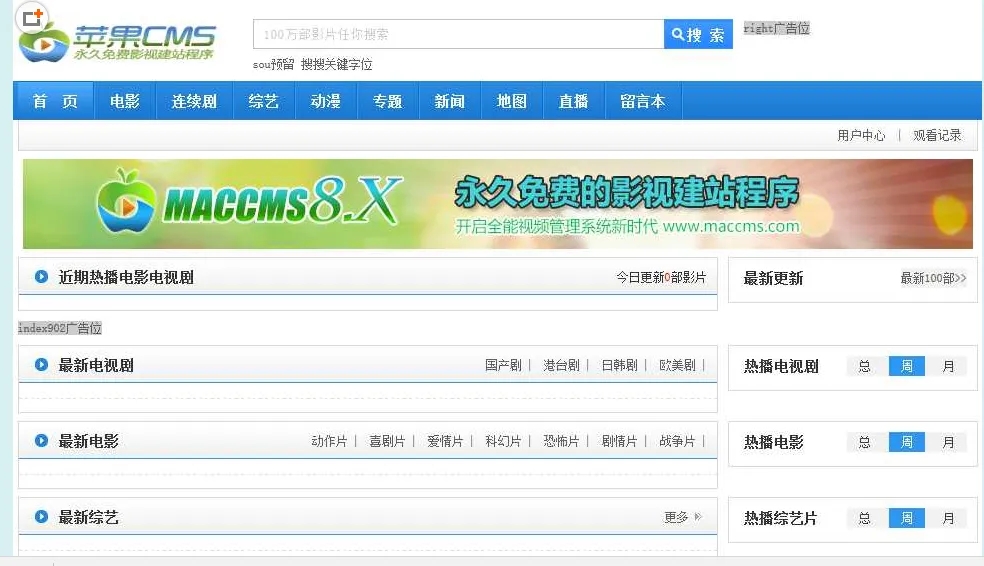
Task: Click the play icon beside 近期热播电影电视剧
Action: 42,277
